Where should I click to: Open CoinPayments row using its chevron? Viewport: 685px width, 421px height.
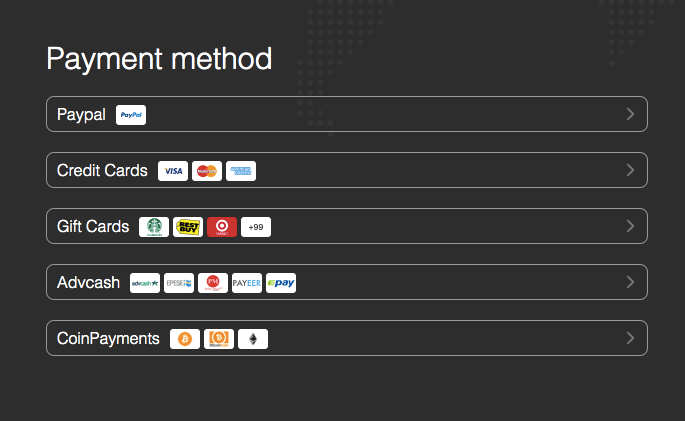pyautogui.click(x=630, y=338)
